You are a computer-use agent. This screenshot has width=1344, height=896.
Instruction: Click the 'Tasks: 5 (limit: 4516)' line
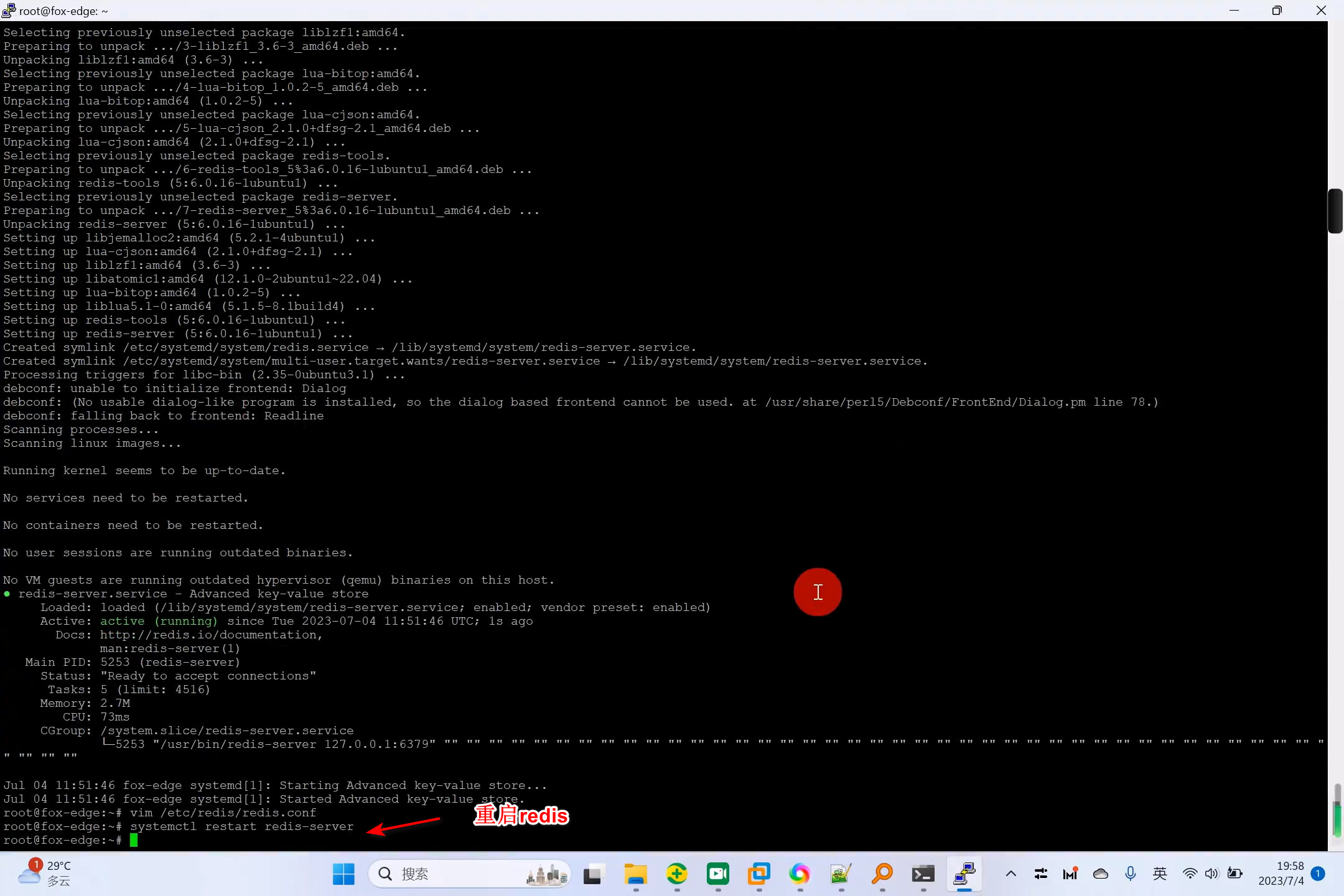click(x=129, y=690)
